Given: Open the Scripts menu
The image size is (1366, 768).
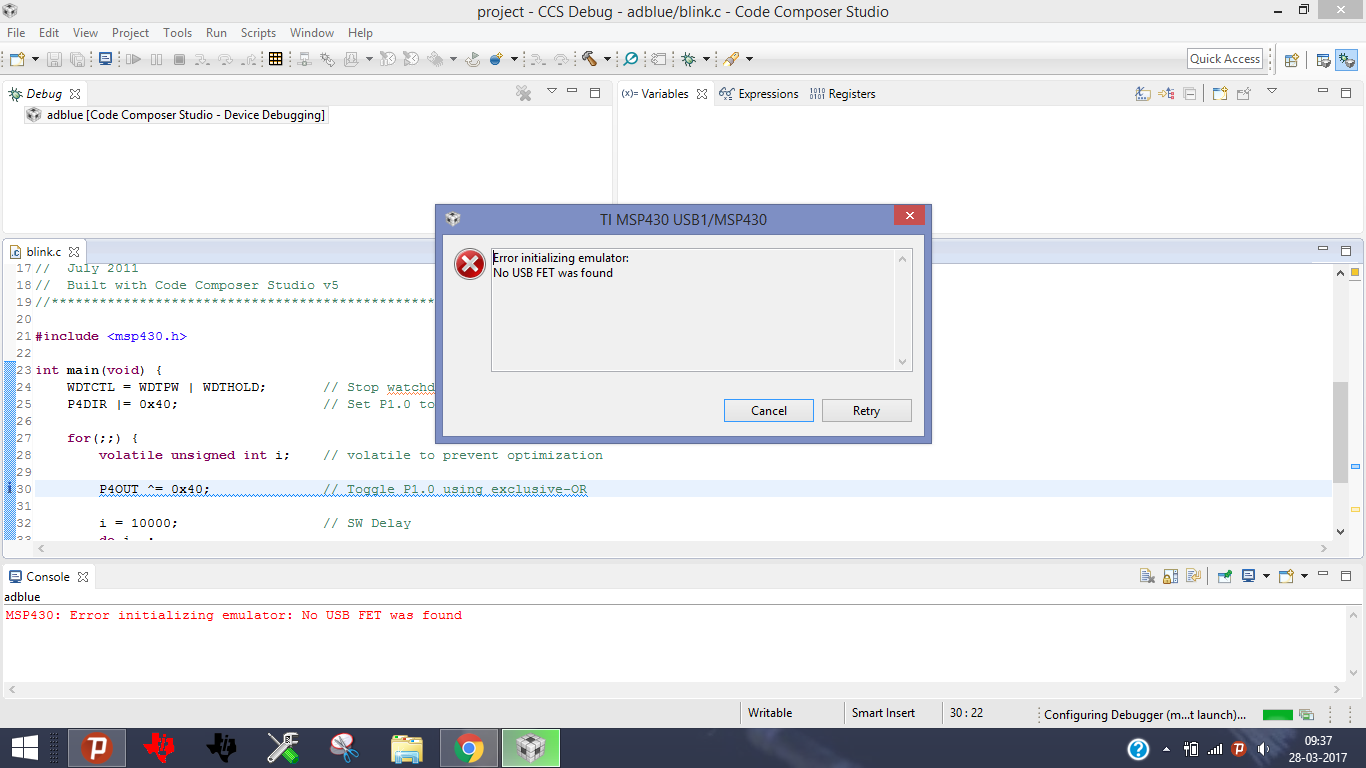Looking at the screenshot, I should pyautogui.click(x=258, y=33).
